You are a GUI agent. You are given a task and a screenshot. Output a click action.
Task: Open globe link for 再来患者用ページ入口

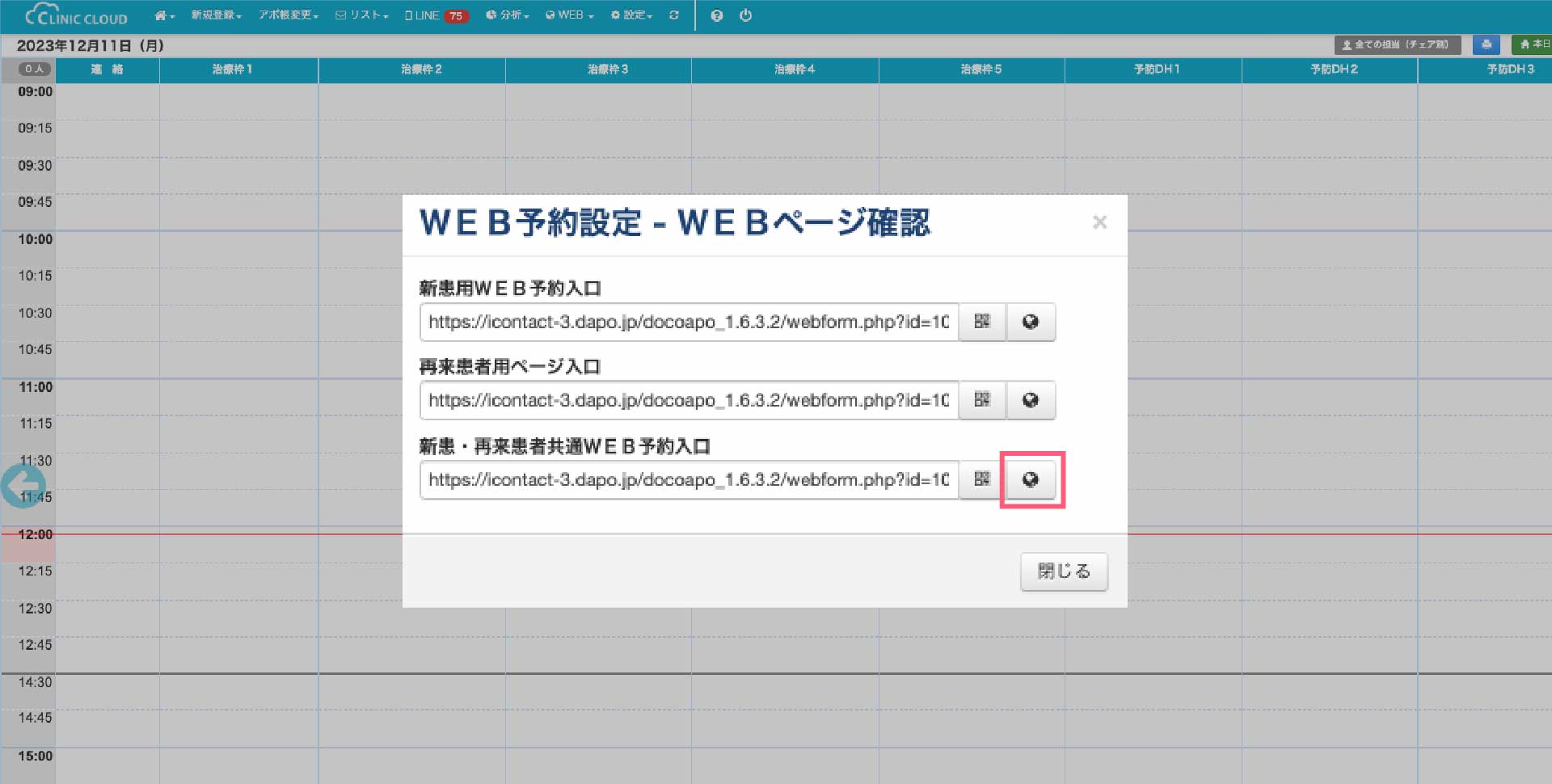click(1031, 400)
